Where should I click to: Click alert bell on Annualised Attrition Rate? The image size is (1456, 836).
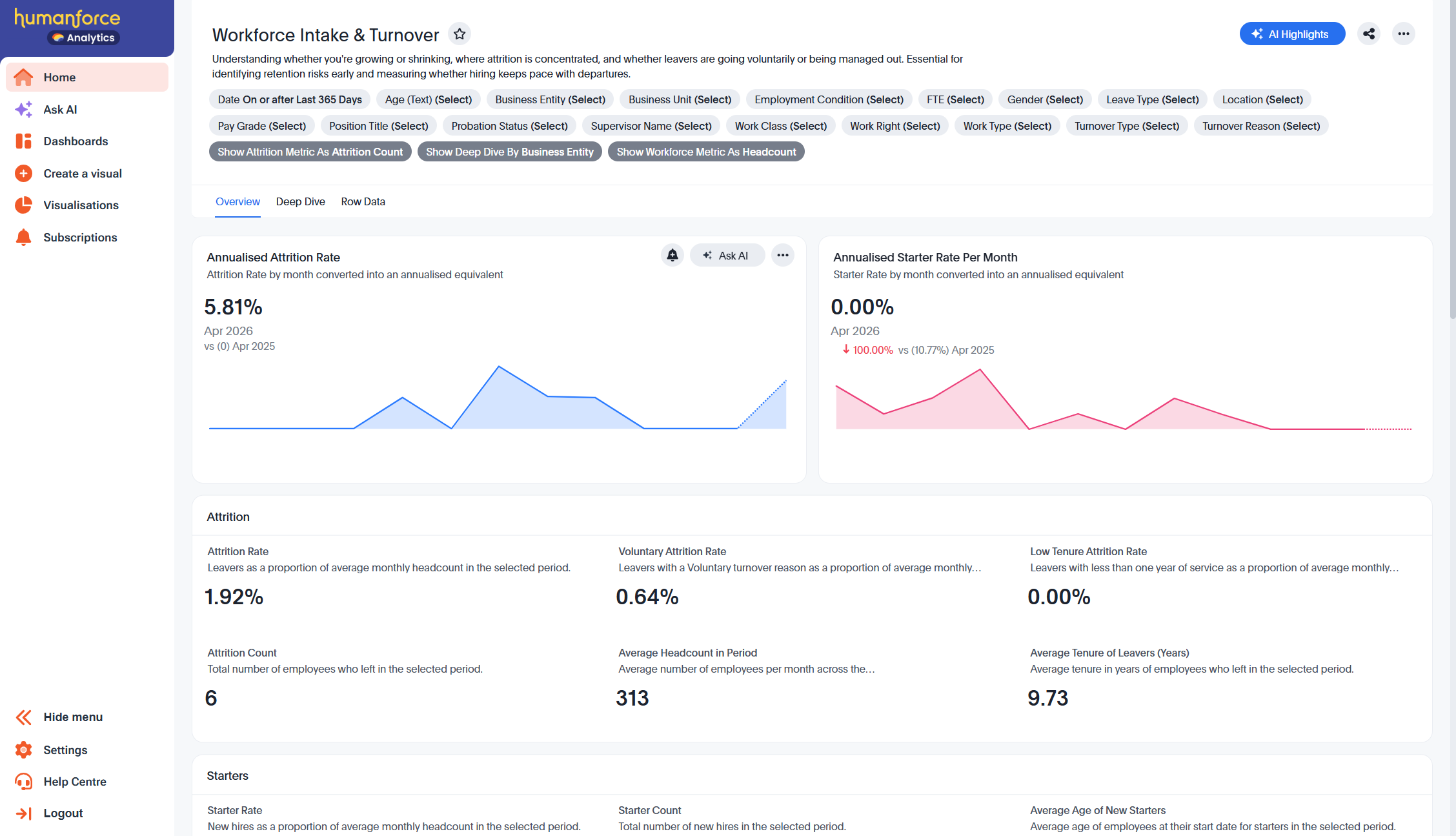(x=672, y=255)
